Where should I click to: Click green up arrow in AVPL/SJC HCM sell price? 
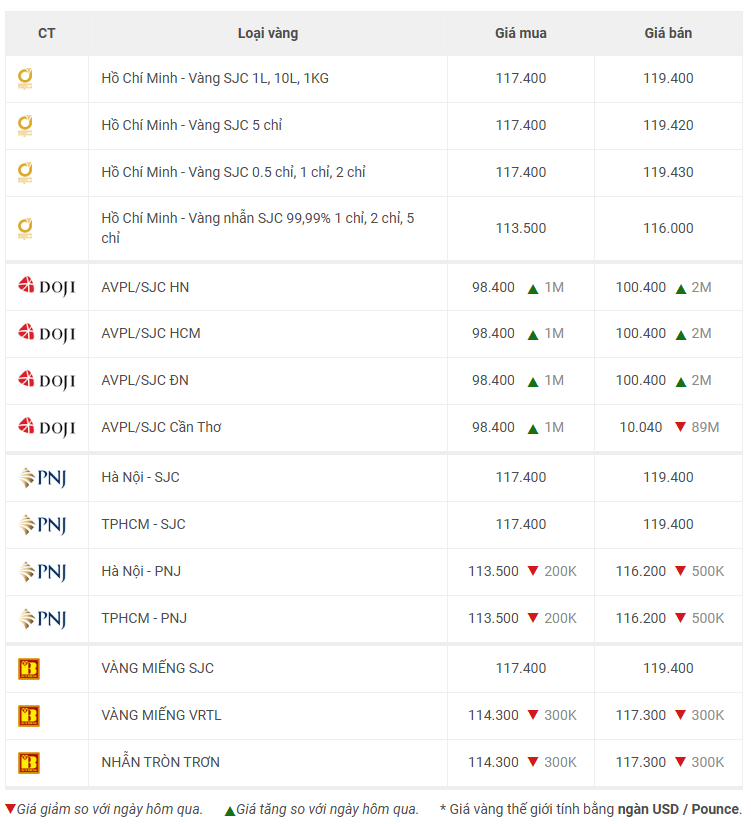[x=681, y=335]
